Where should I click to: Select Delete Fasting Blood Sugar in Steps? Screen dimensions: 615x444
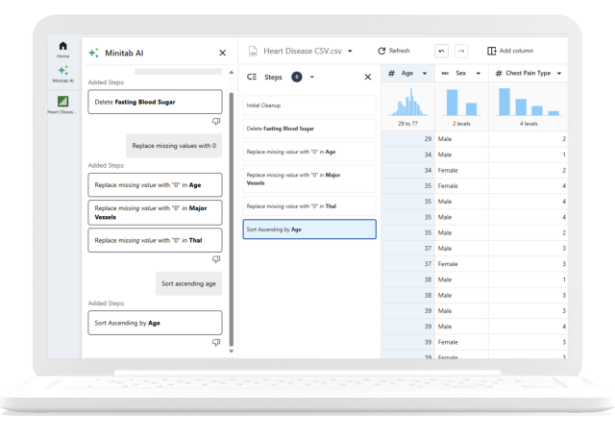click(309, 128)
